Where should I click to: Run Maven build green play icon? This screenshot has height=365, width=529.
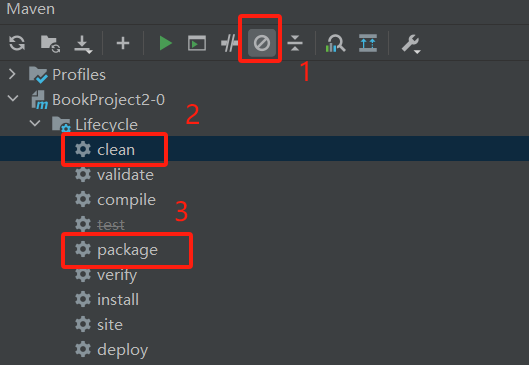pyautogui.click(x=165, y=43)
